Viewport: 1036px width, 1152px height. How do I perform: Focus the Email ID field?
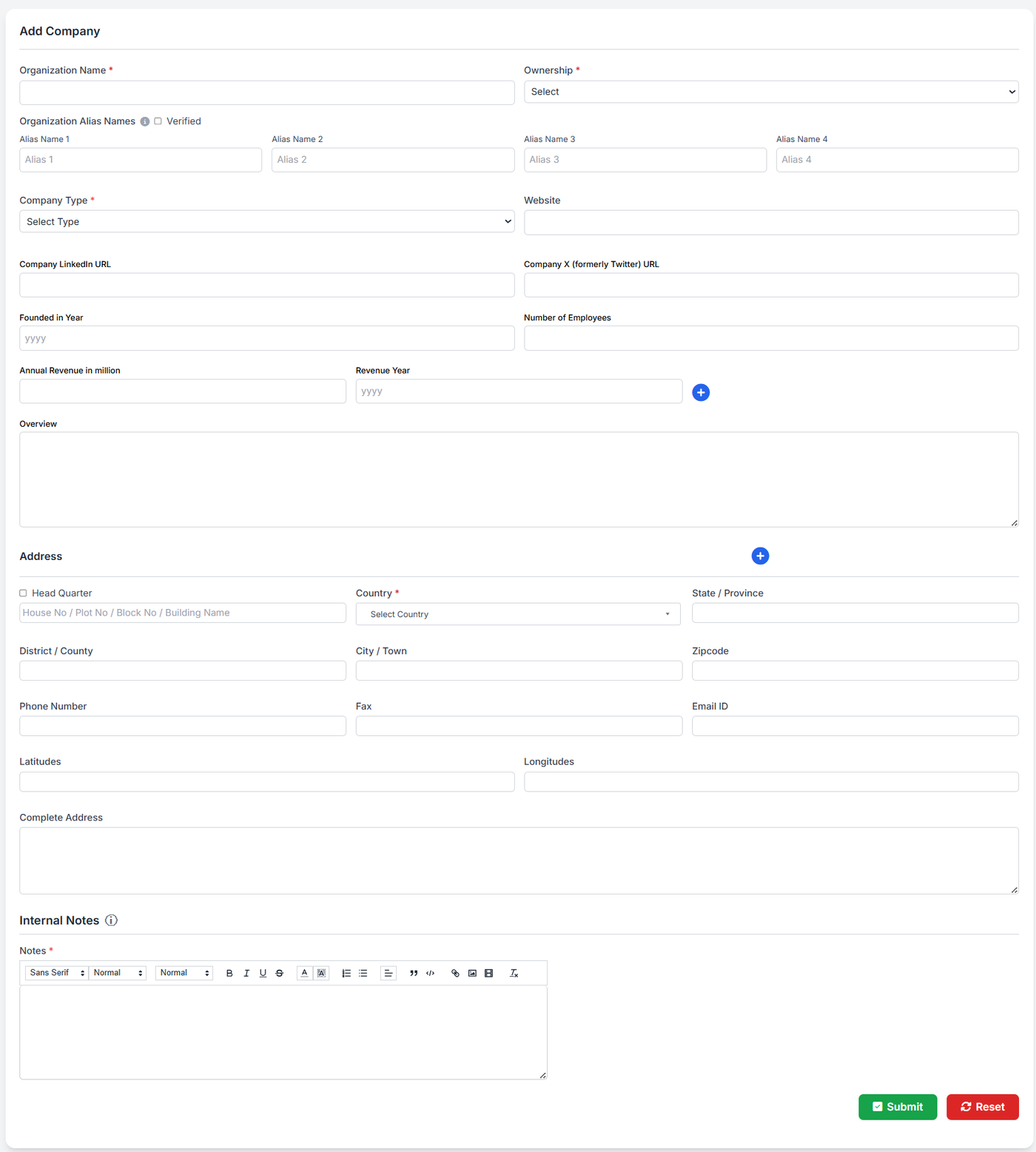pyautogui.click(x=855, y=726)
